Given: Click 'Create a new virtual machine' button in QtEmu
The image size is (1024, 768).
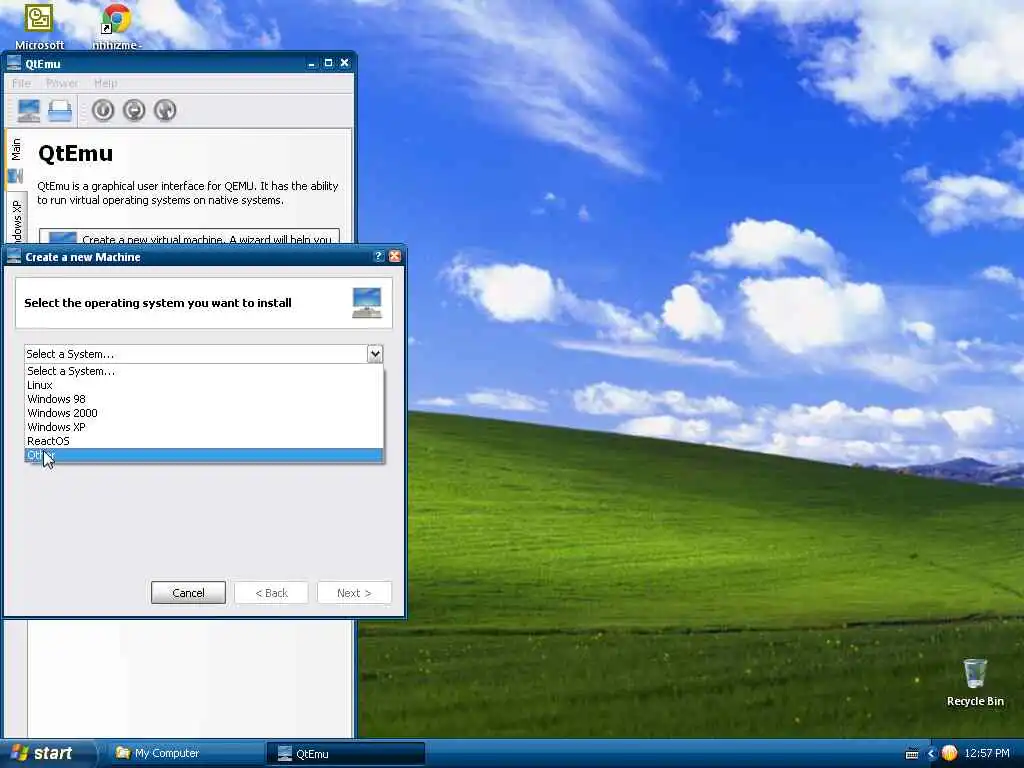Looking at the screenshot, I should 189,238.
